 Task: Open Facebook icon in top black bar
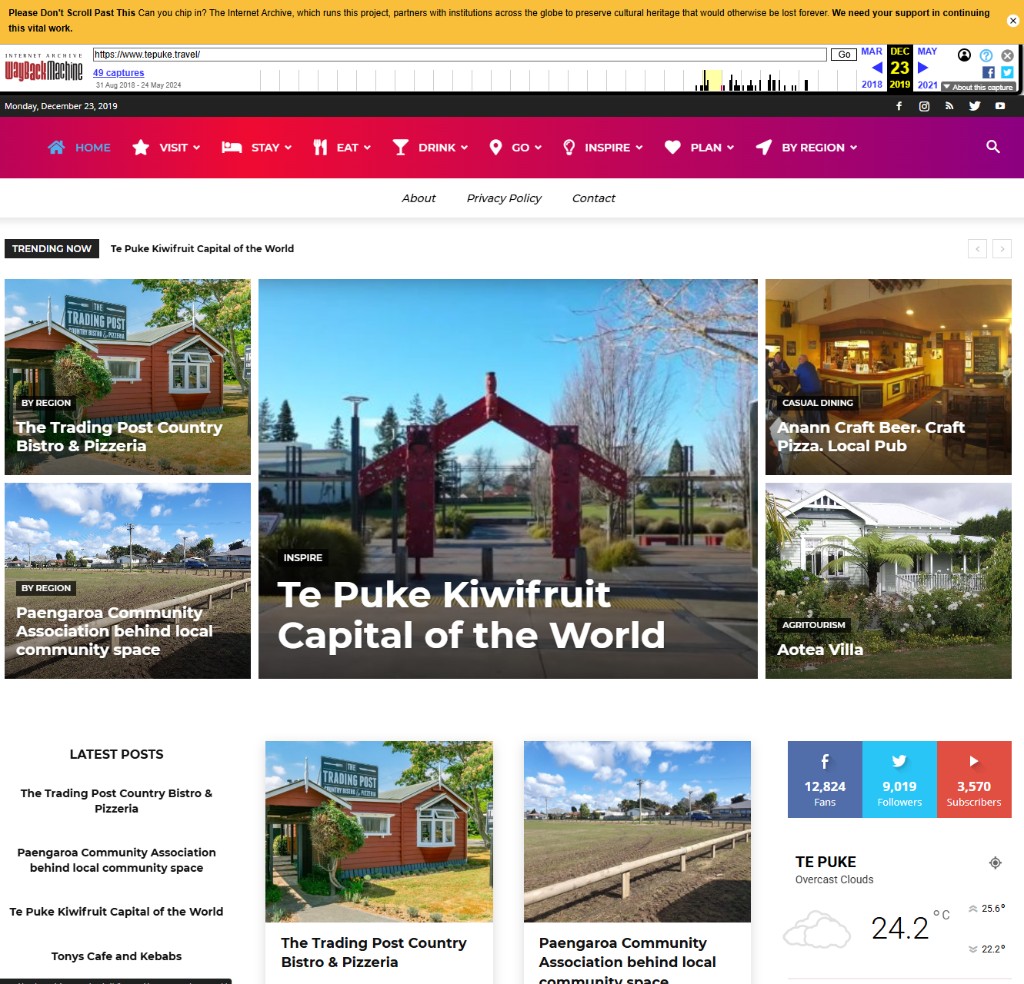pyautogui.click(x=899, y=106)
